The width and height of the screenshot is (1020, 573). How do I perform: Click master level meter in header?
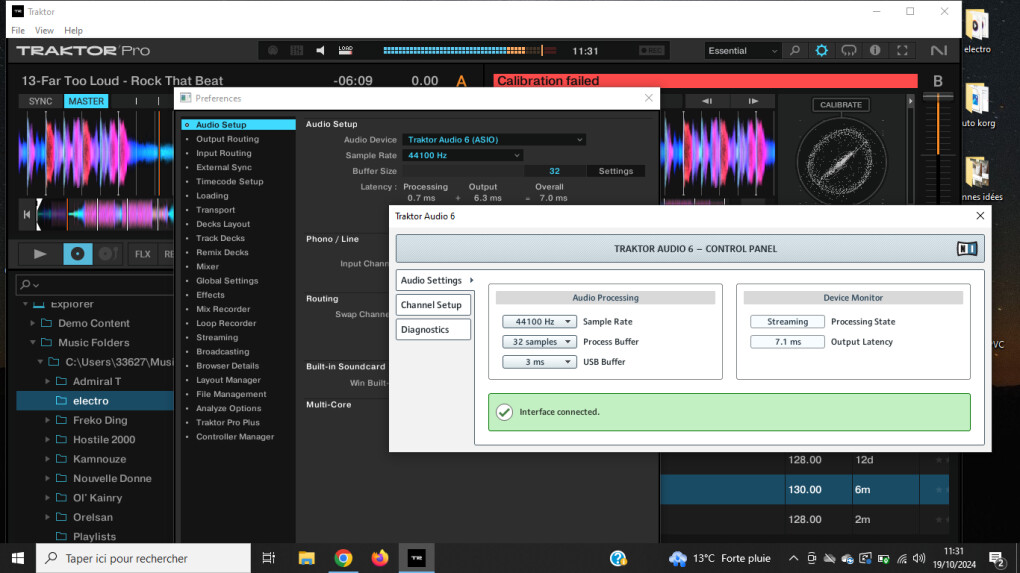pyautogui.click(x=470, y=51)
